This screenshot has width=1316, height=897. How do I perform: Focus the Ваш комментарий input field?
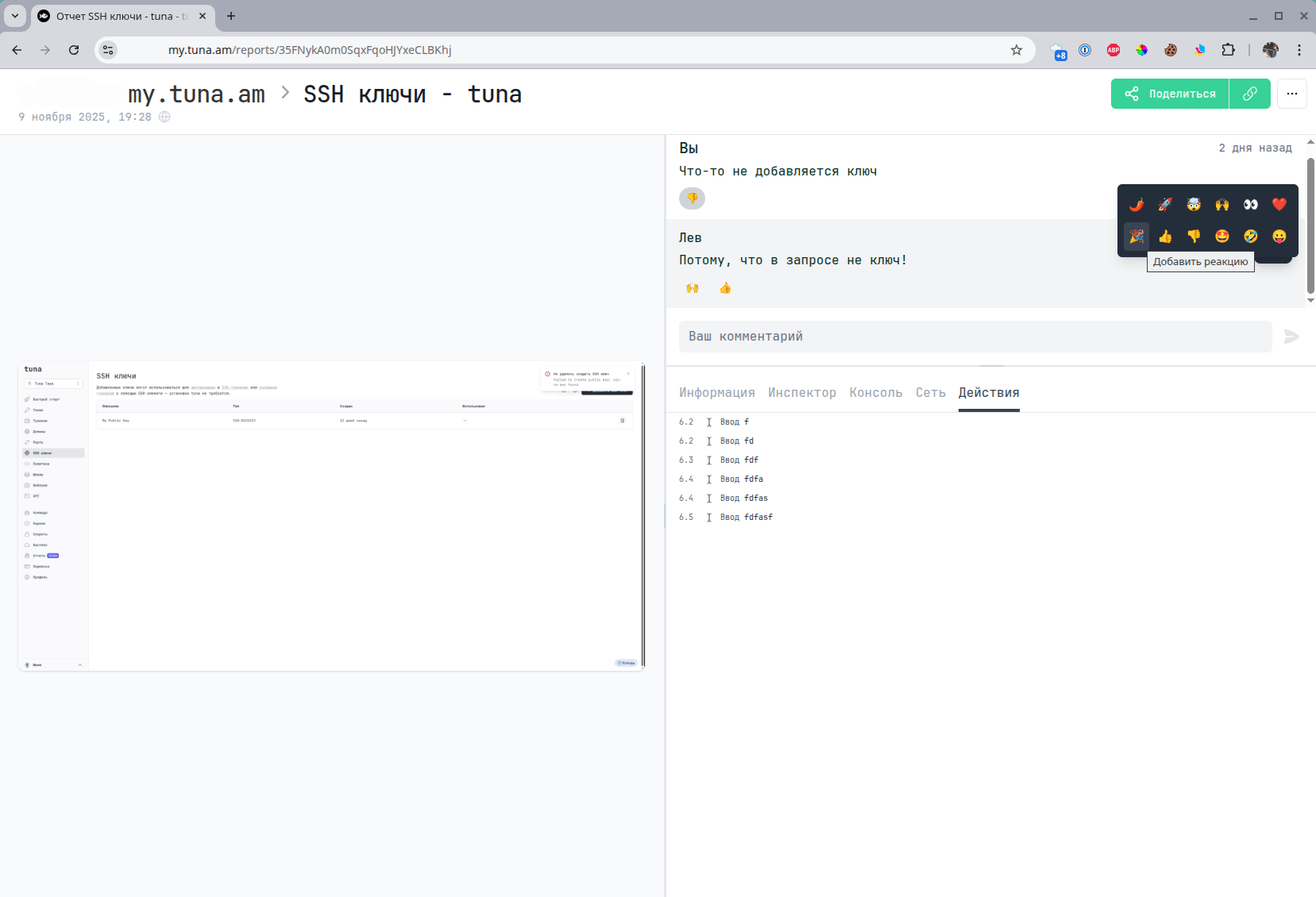tap(975, 337)
